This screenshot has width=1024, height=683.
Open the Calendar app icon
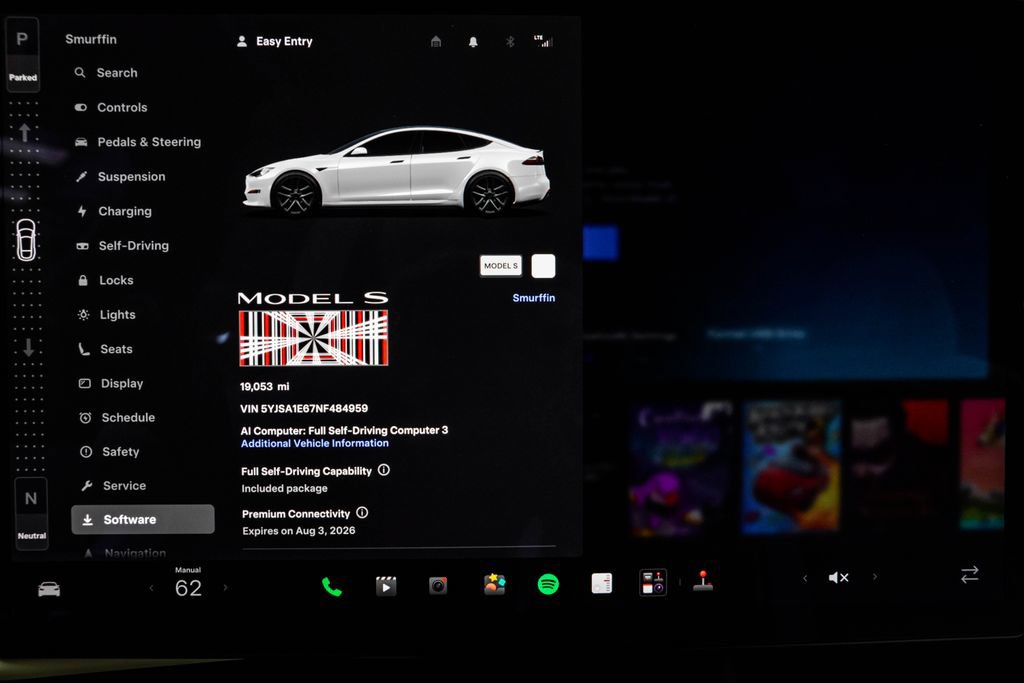coord(601,583)
